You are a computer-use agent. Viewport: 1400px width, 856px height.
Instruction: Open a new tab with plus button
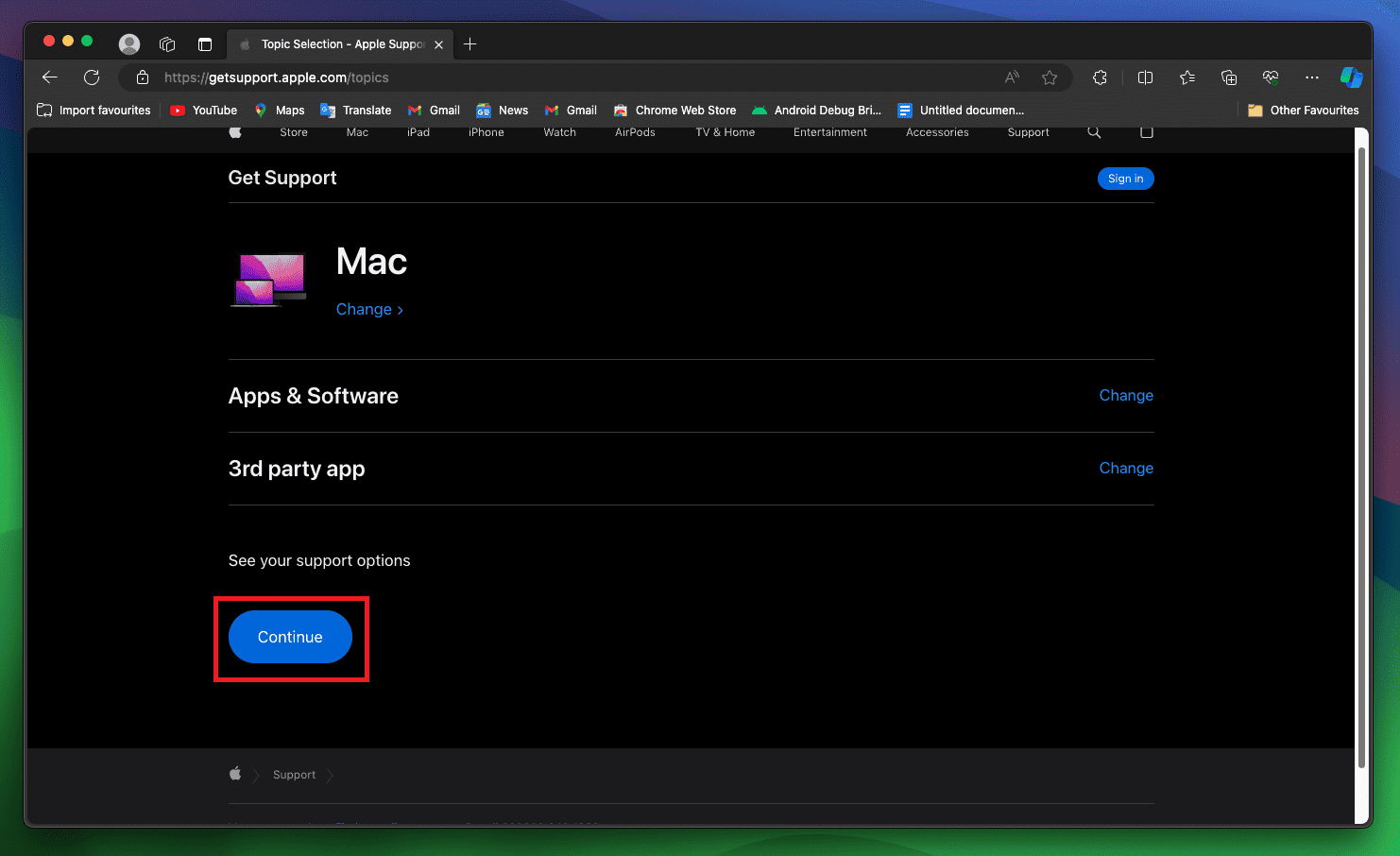tap(470, 43)
